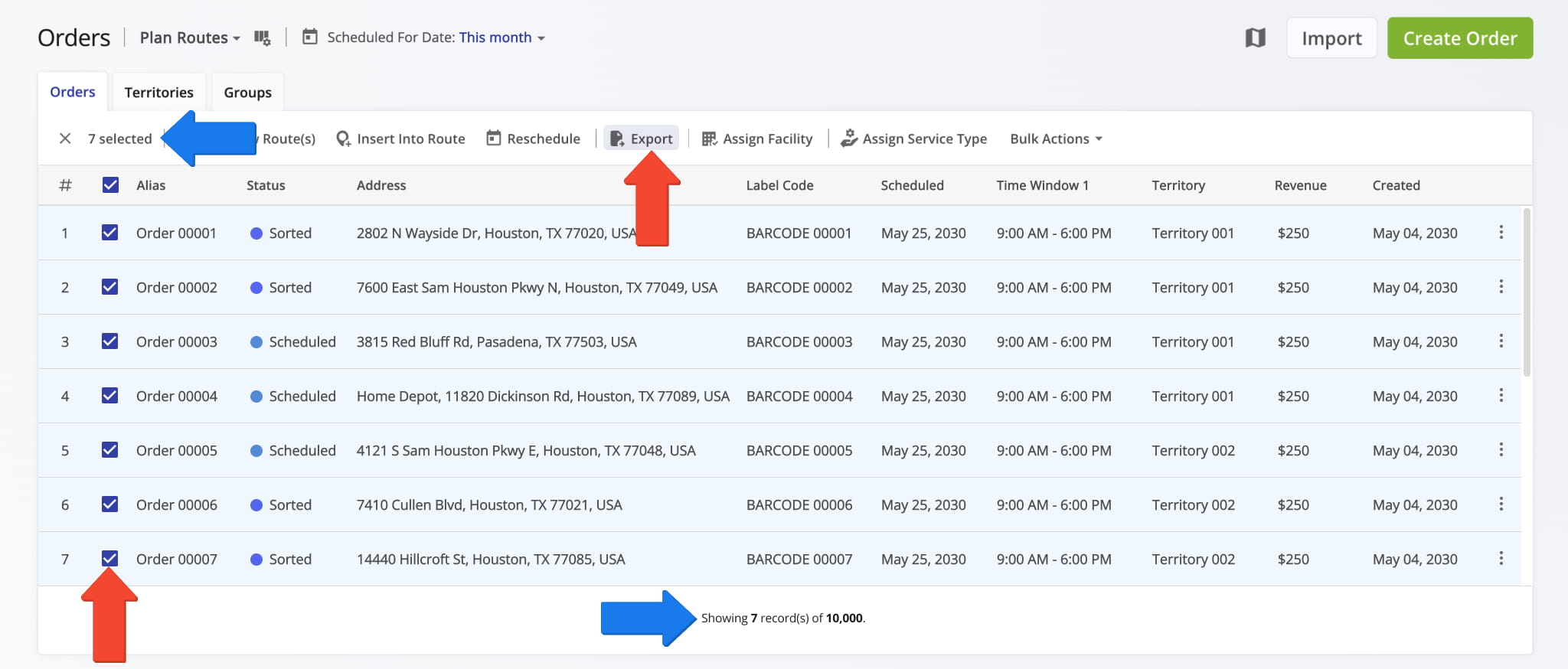1568x669 pixels.
Task: Click BARCODE 00005 label cell
Action: coord(799,450)
